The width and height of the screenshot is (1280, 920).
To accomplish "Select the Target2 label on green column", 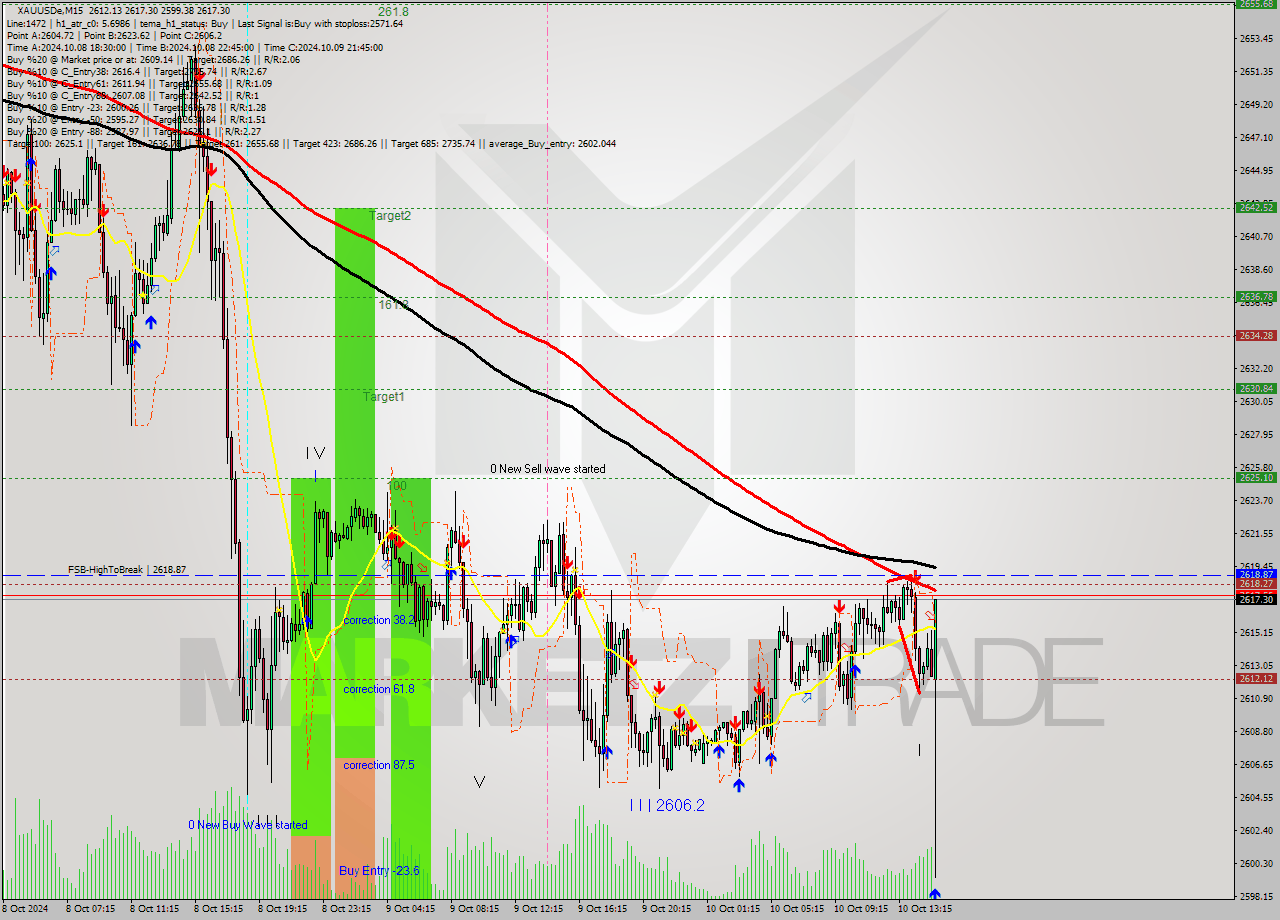I will click(x=390, y=215).
